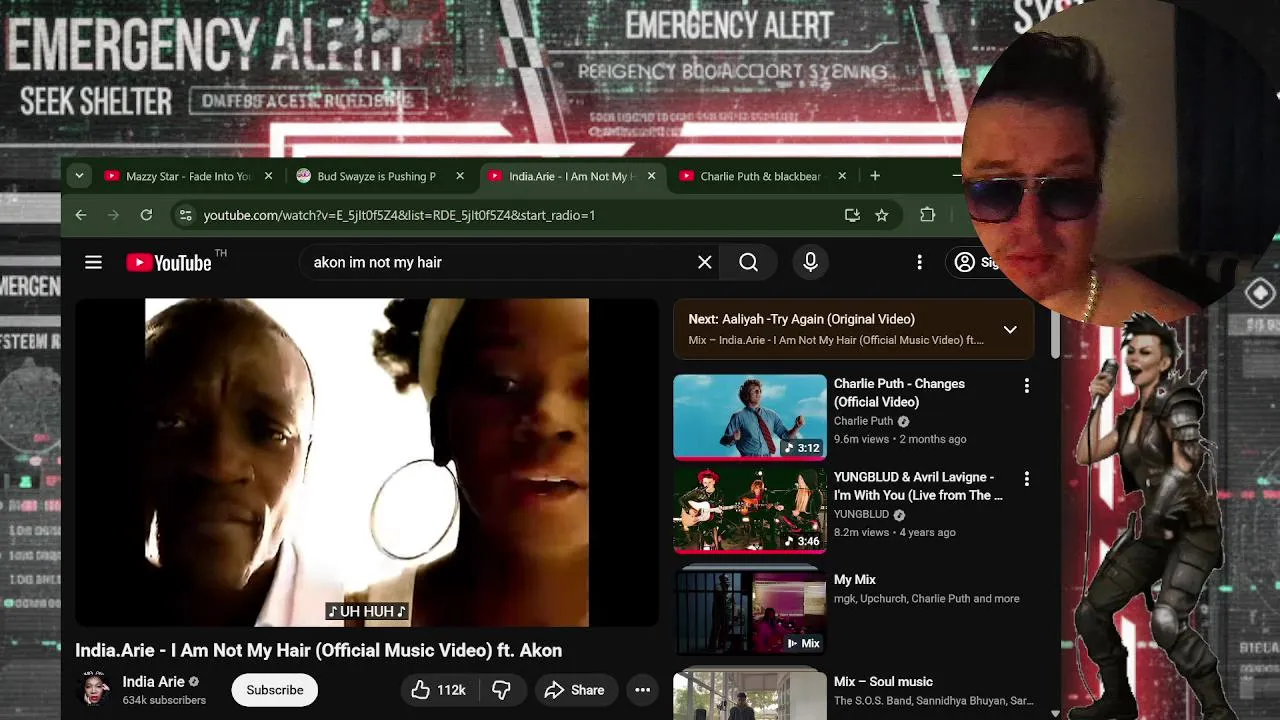The width and height of the screenshot is (1280, 720).
Task: Go to the YouTube home logo
Action: coord(169,263)
